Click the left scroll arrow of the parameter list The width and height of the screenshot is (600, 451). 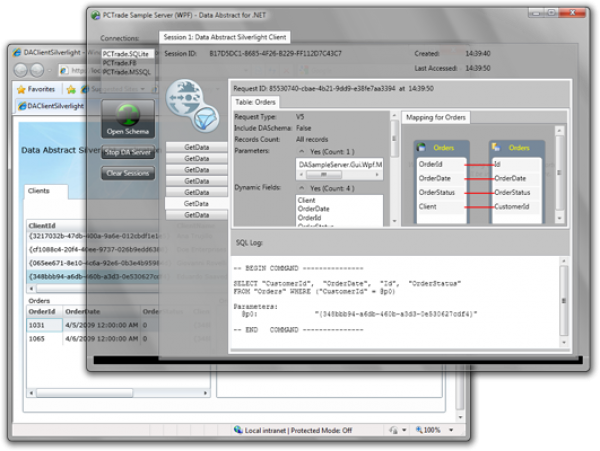point(301,174)
